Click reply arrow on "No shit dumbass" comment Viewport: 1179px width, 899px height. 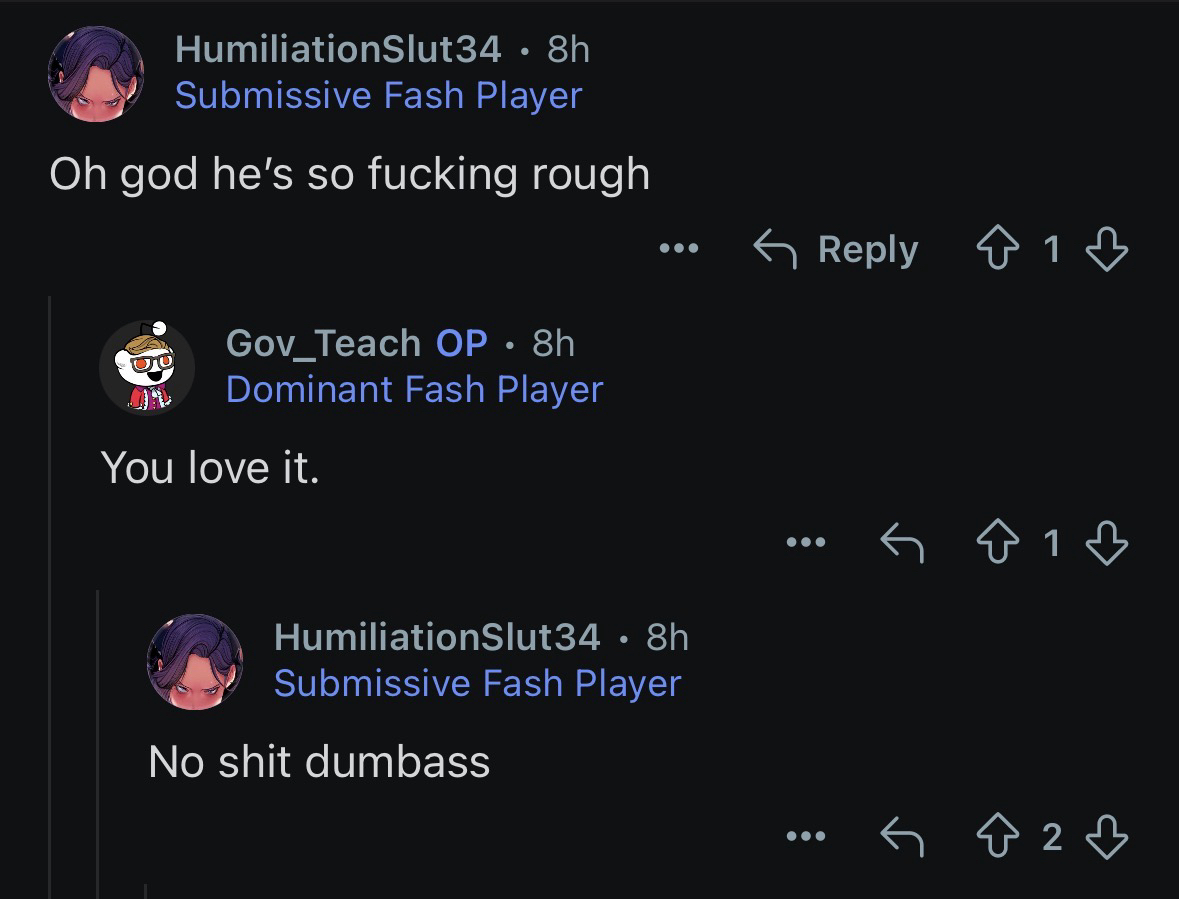pos(900,836)
